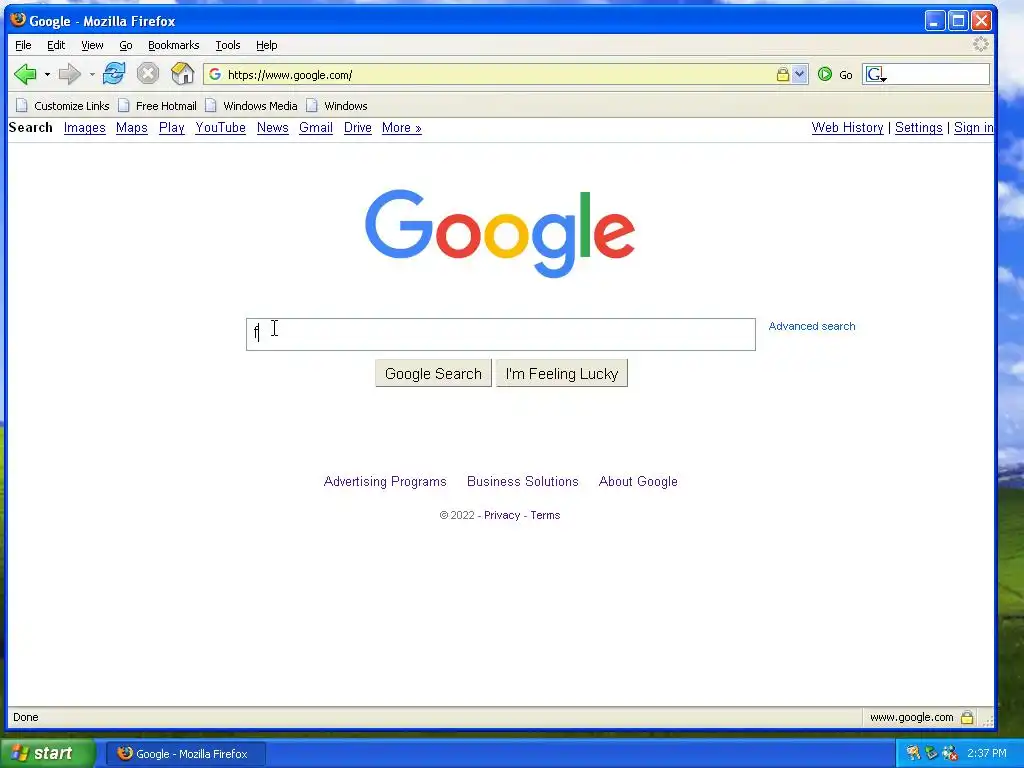This screenshot has width=1024, height=768.
Task: Open the Privacy link
Action: (x=502, y=515)
